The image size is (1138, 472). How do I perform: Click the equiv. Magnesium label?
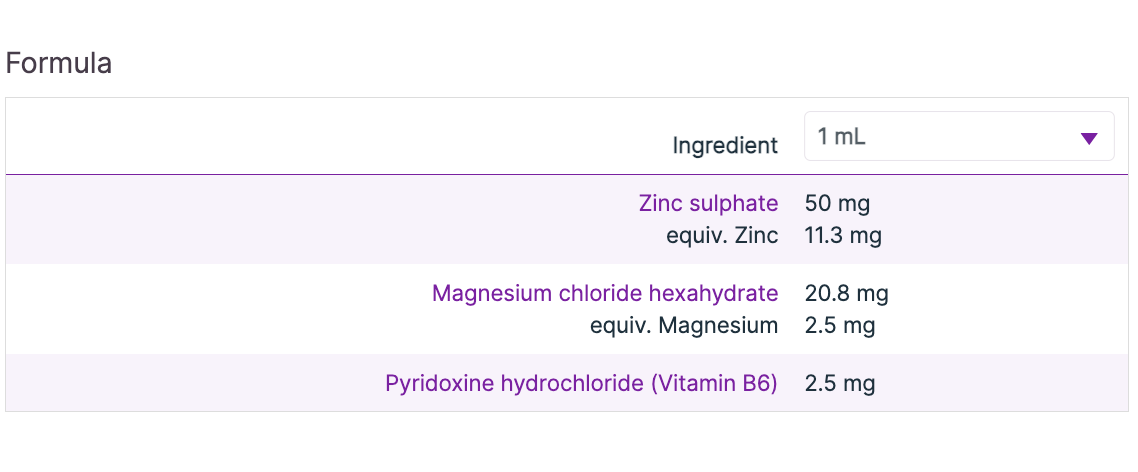click(x=684, y=325)
